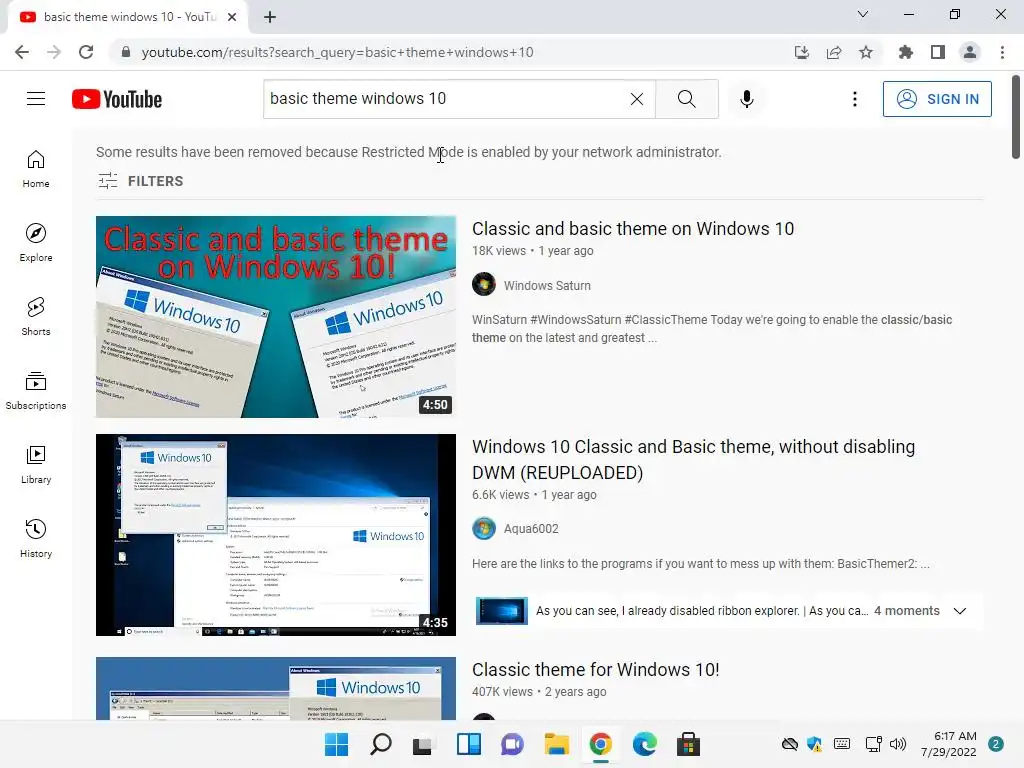Open Chrome's three-dot menu
This screenshot has width=1024, height=768.
(1002, 52)
